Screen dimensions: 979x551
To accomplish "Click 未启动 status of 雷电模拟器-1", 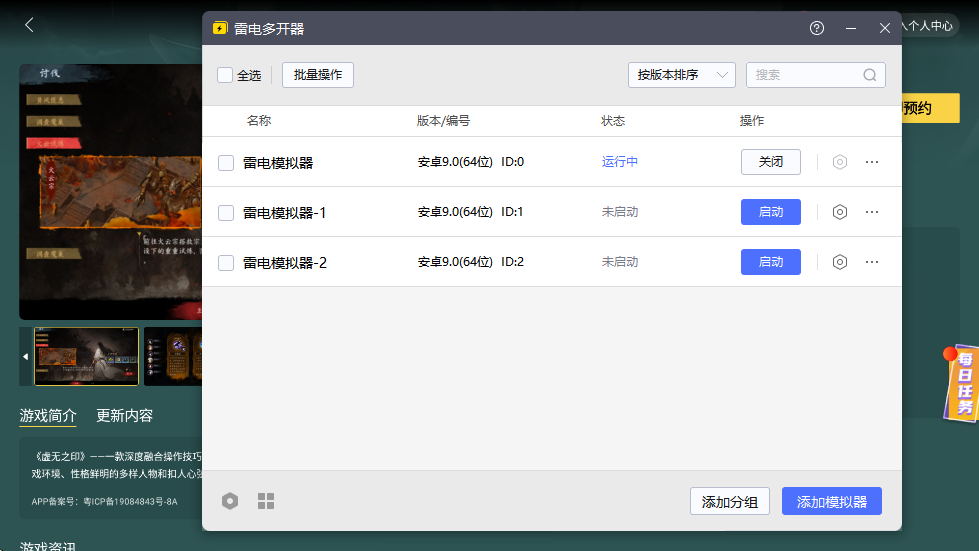I will click(620, 212).
